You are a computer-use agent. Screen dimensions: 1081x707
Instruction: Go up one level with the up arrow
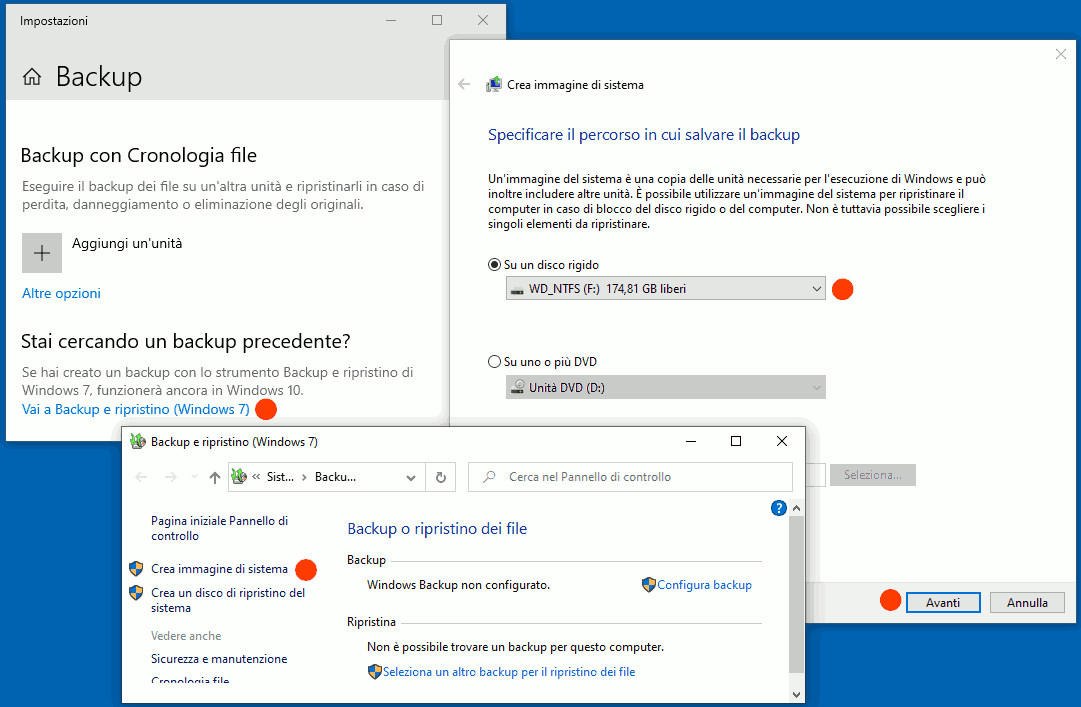point(214,477)
